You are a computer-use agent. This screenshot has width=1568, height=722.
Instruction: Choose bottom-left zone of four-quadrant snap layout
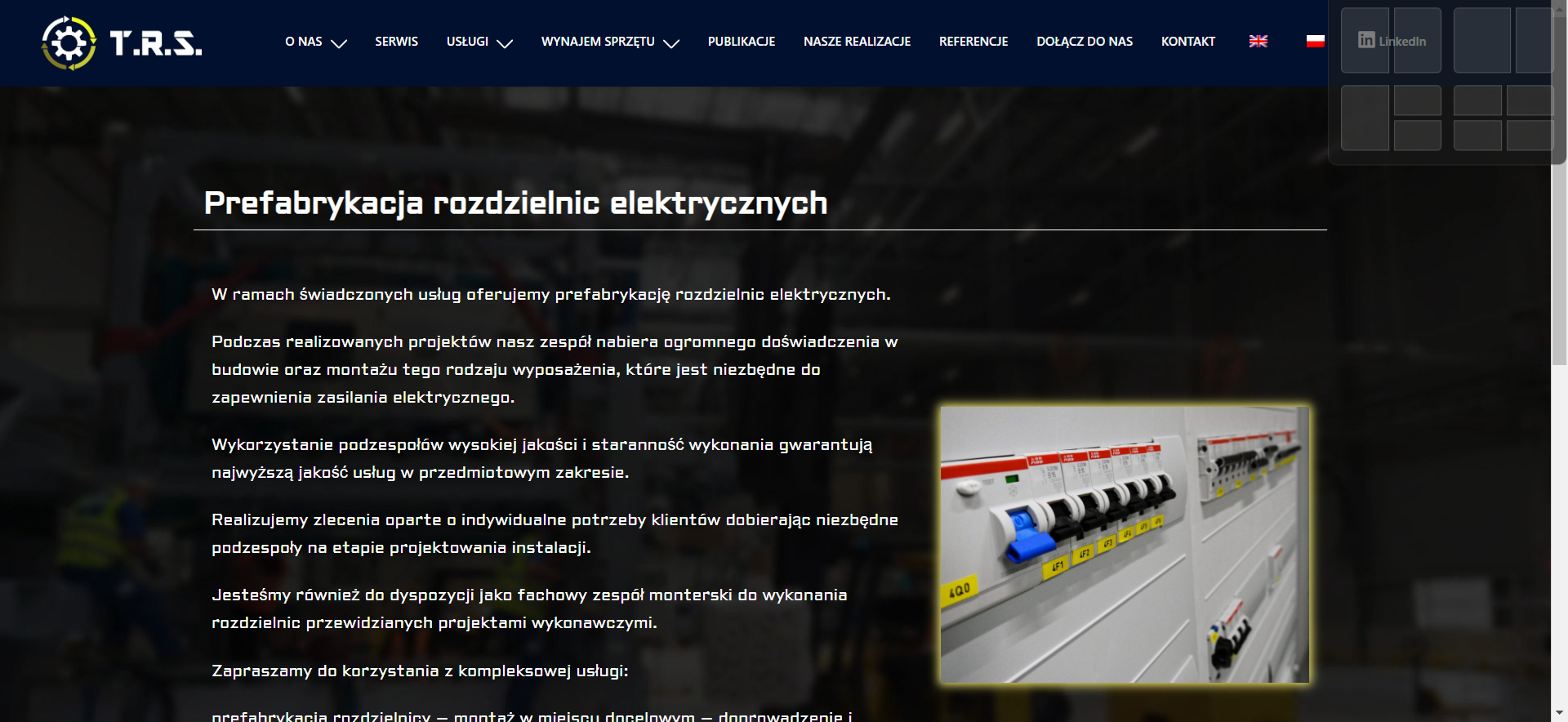click(1477, 135)
